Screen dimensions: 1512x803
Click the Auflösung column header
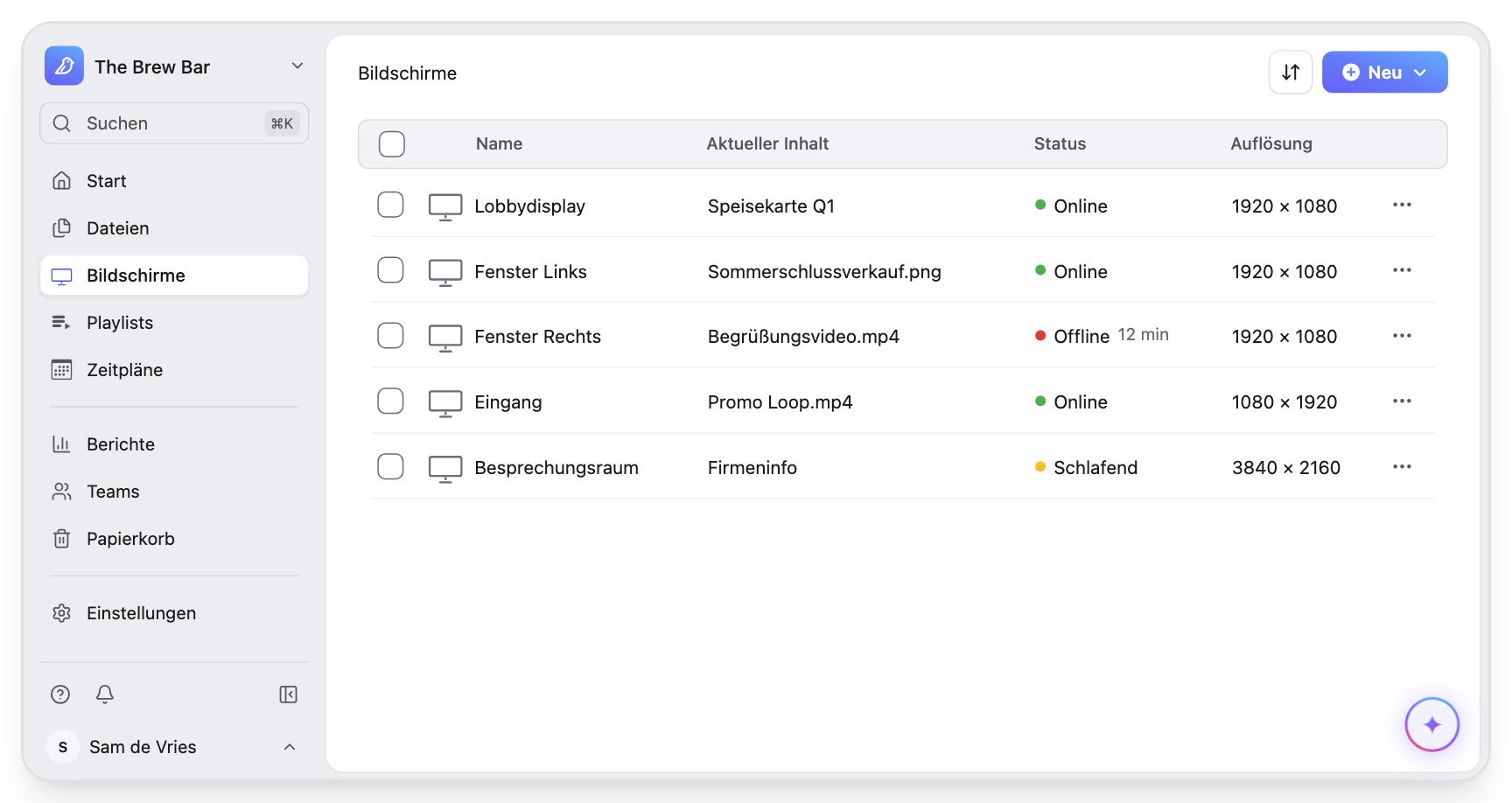tap(1271, 144)
